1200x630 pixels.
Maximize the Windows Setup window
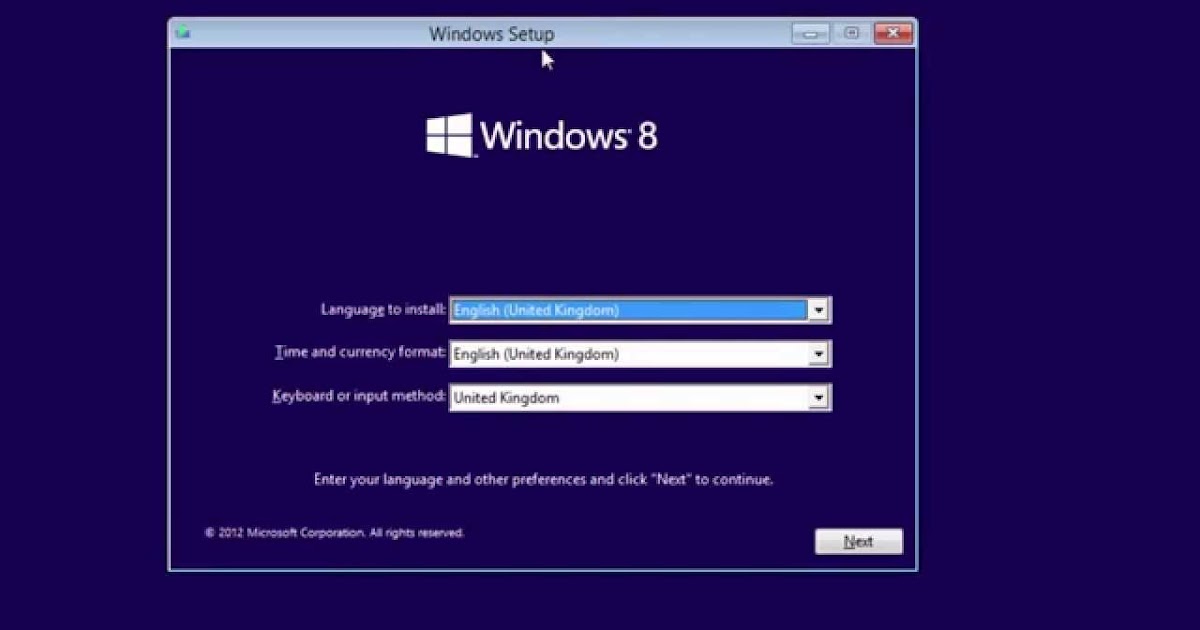pos(851,33)
